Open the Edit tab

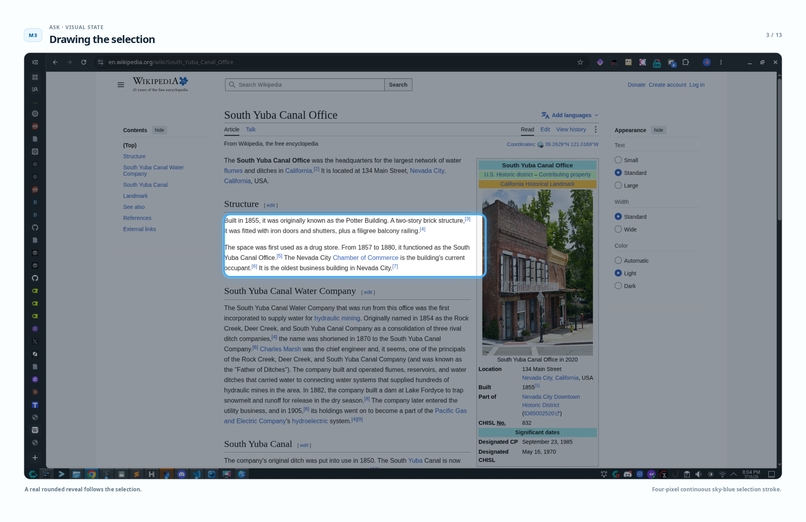[x=545, y=129]
